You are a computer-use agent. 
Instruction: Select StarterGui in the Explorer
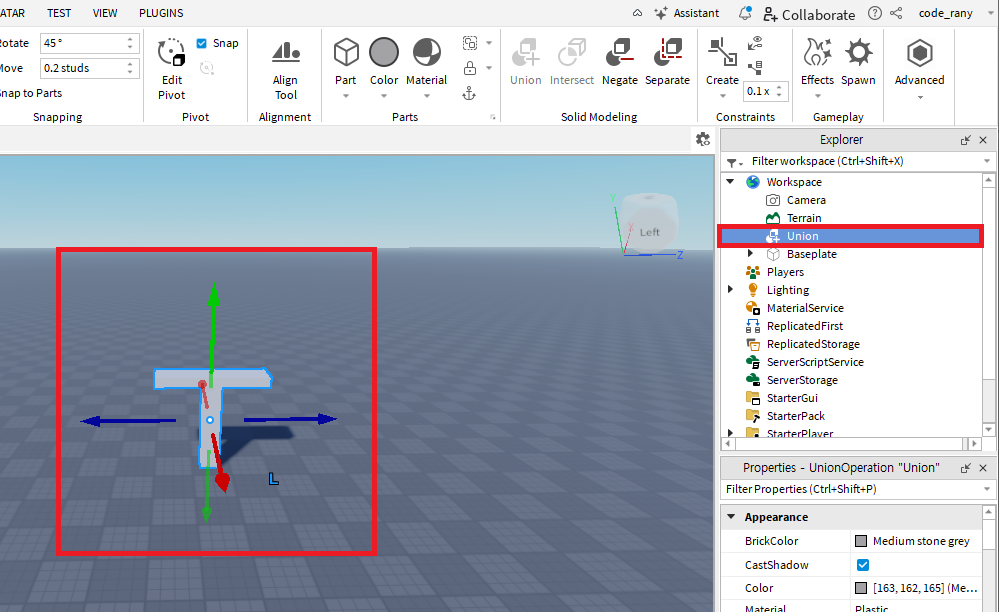coord(792,398)
